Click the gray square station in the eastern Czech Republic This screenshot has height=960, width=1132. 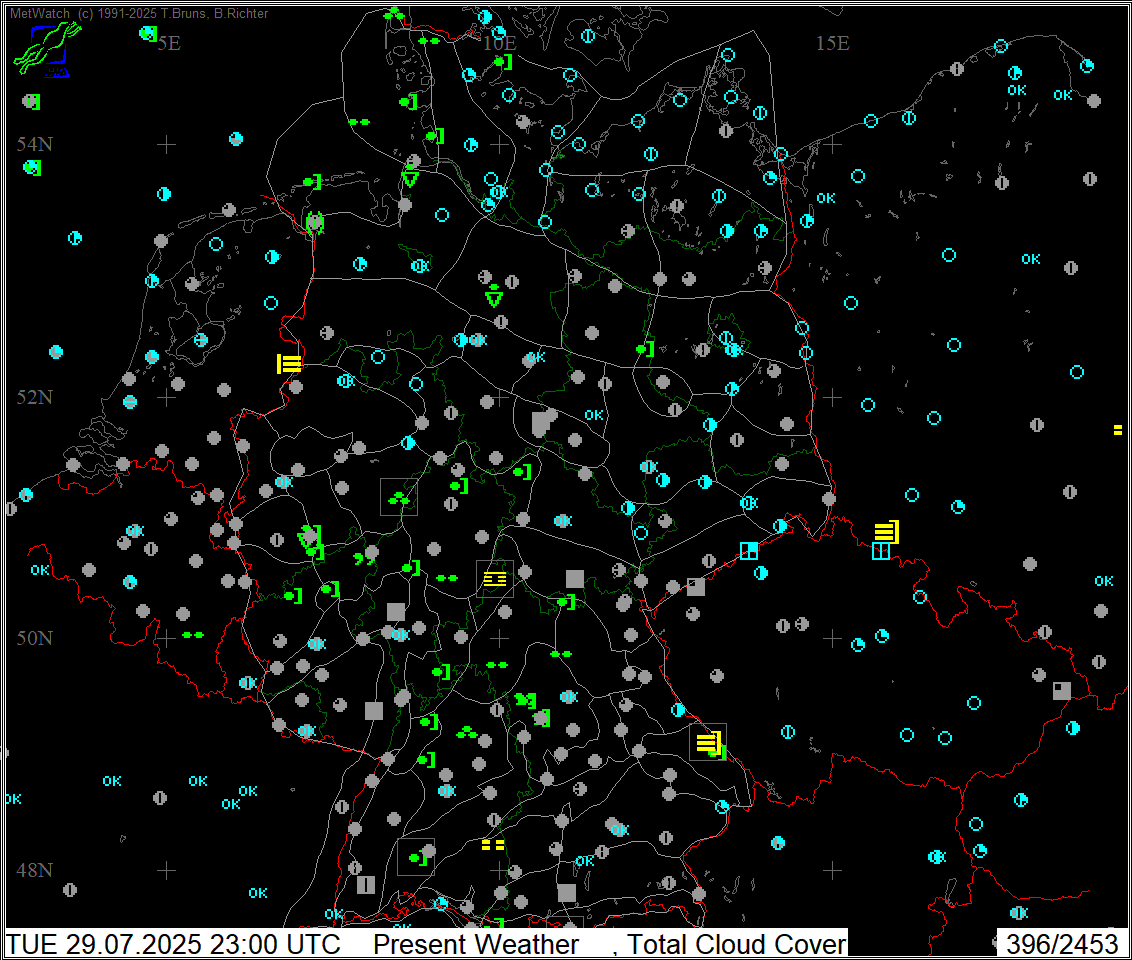(x=1061, y=691)
